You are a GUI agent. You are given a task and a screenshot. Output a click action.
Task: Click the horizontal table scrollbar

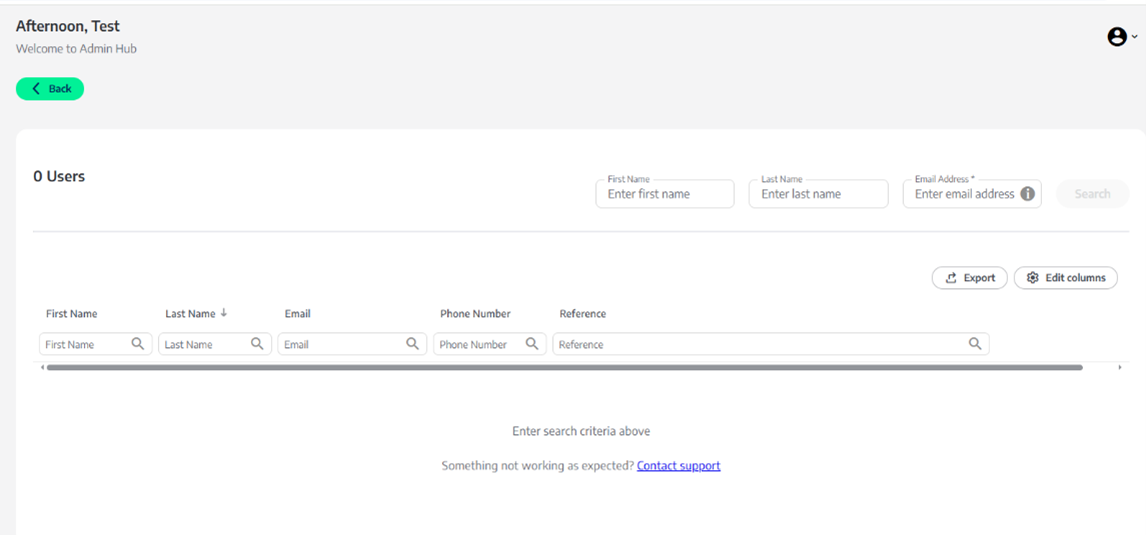tap(564, 368)
